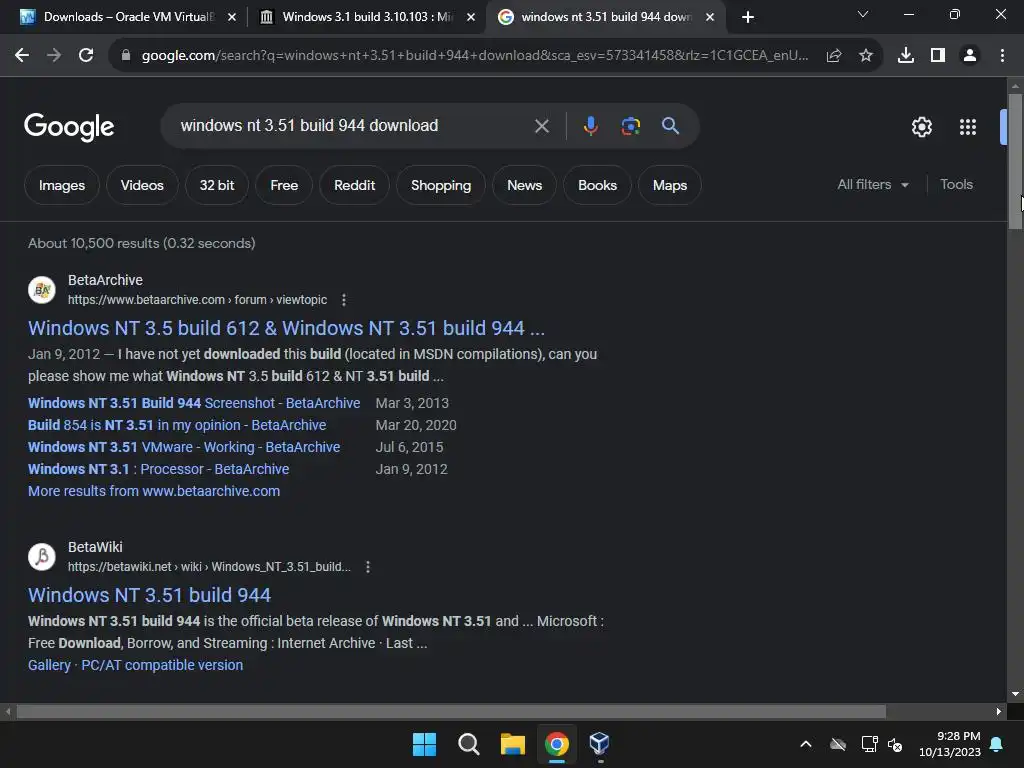Open the Windows Start menu
The image size is (1024, 768).
click(x=424, y=744)
